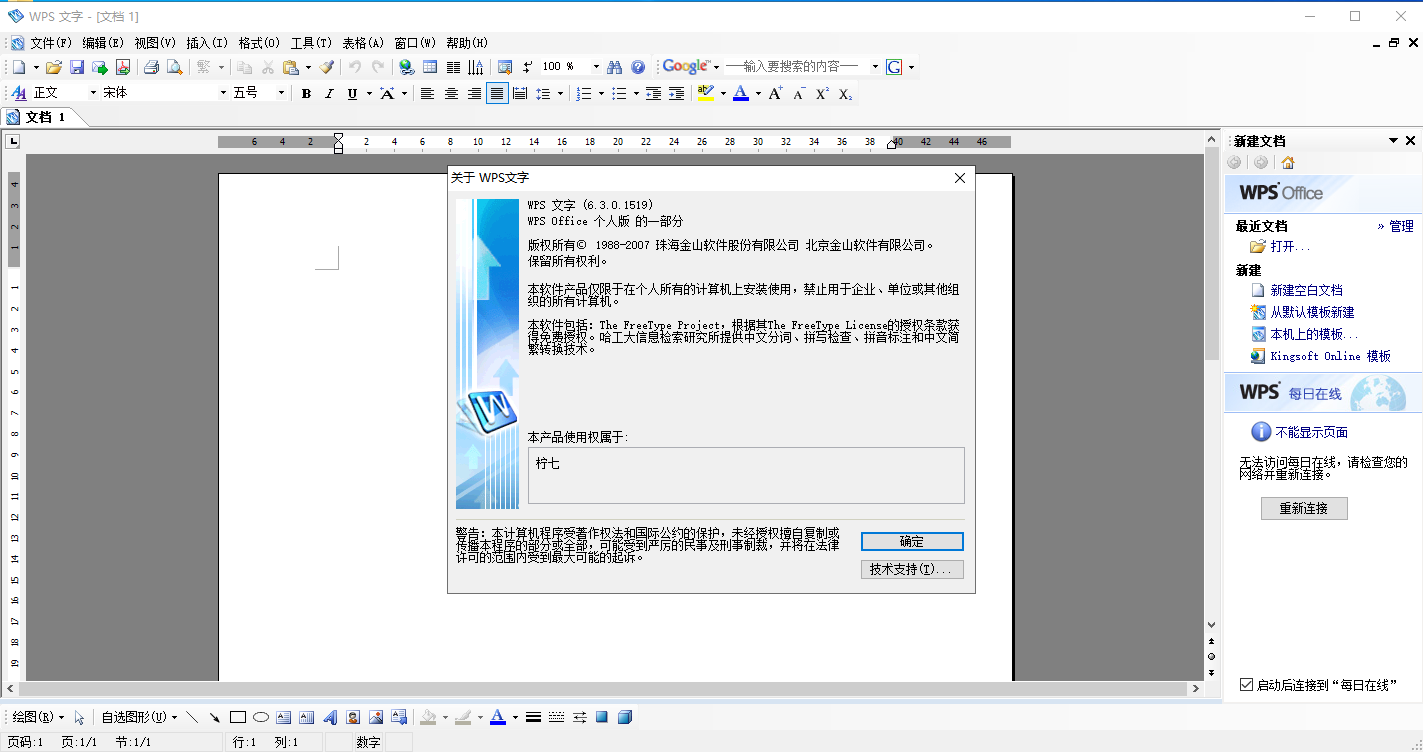Viewport: 1423px width, 752px height.
Task: Open the 文件(F) menu
Action: pos(51,43)
